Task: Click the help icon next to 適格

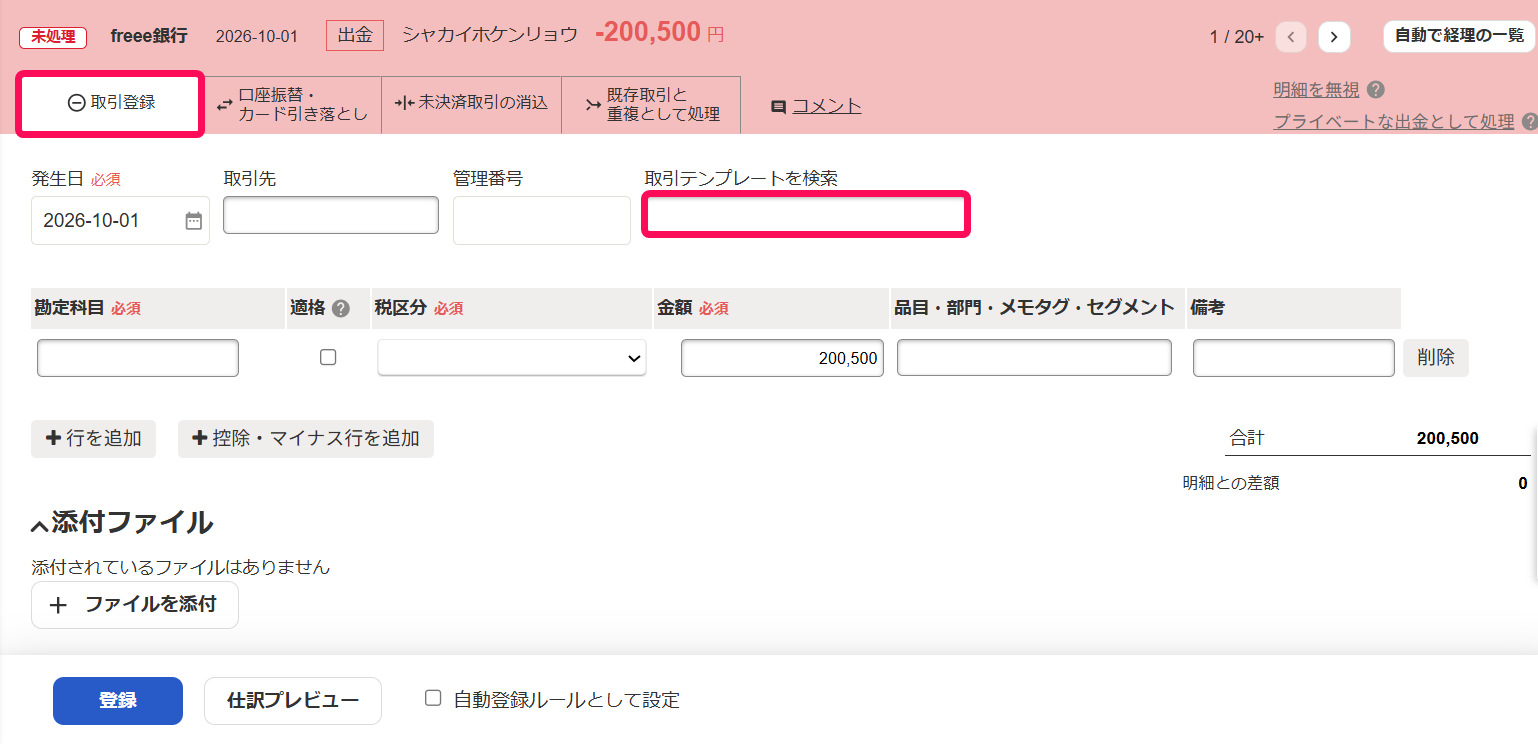Action: pyautogui.click(x=341, y=309)
